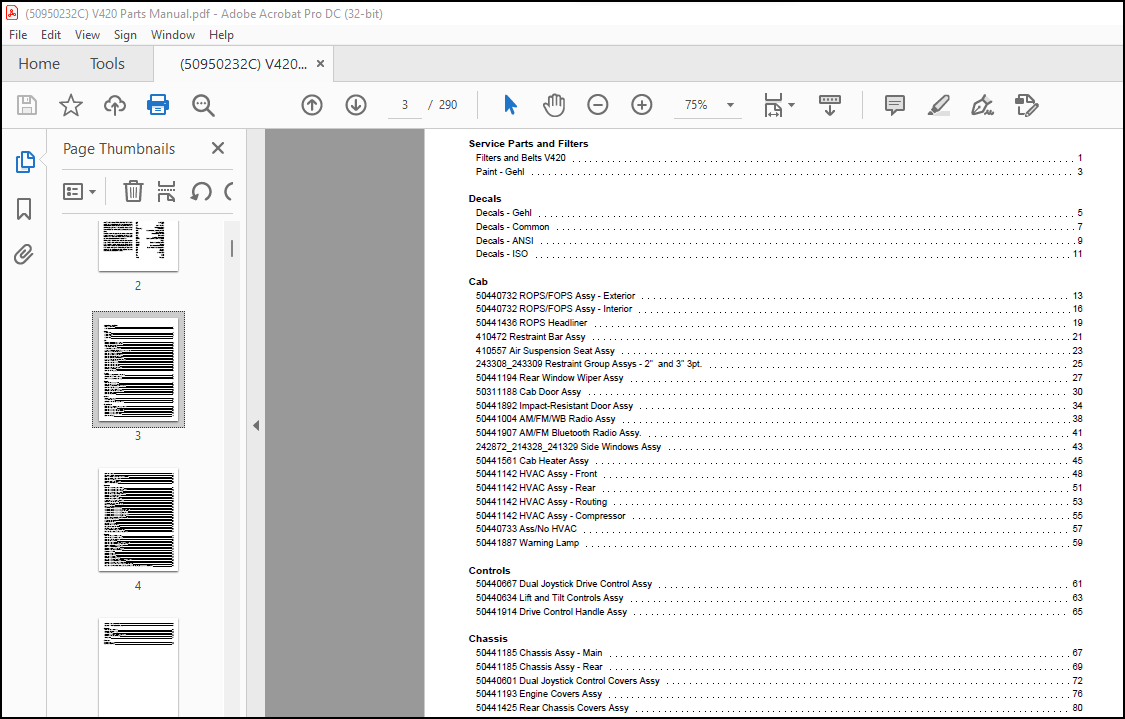Open the Window menu
The image size is (1125, 719).
173,34
